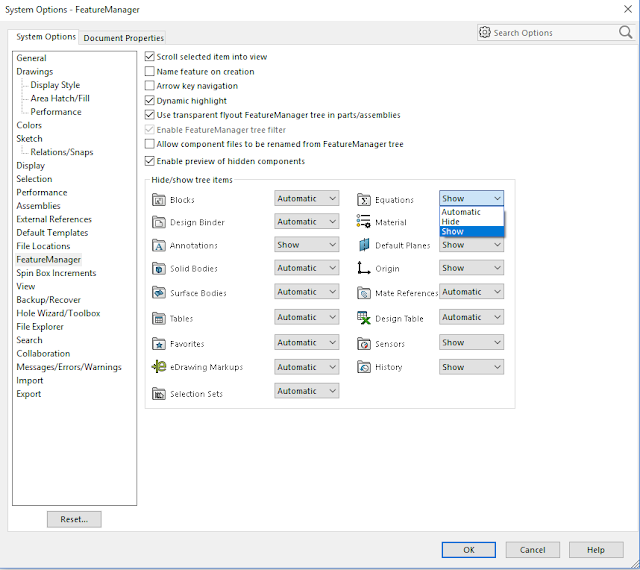640x570 pixels.
Task: Select Default Templates category
Action: [52, 233]
